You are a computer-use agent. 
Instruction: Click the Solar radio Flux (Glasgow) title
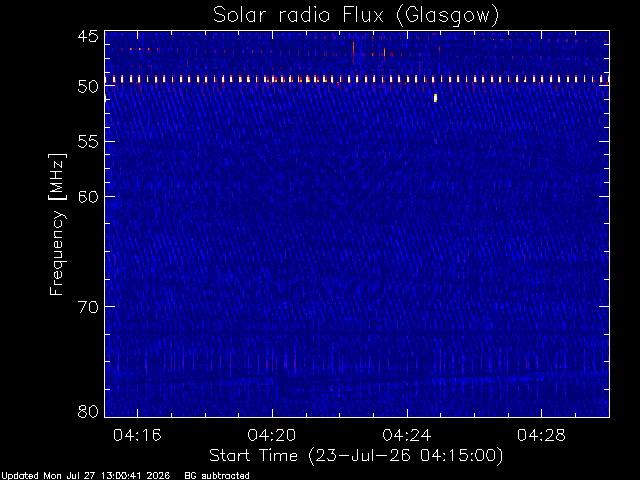[356, 15]
